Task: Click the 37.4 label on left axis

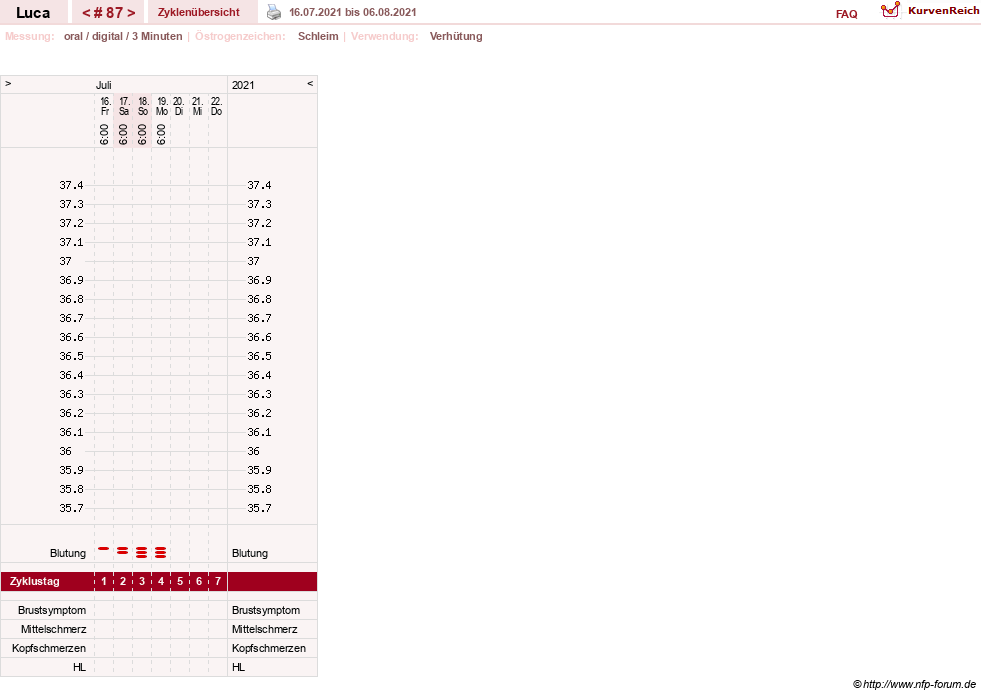Action: point(71,185)
